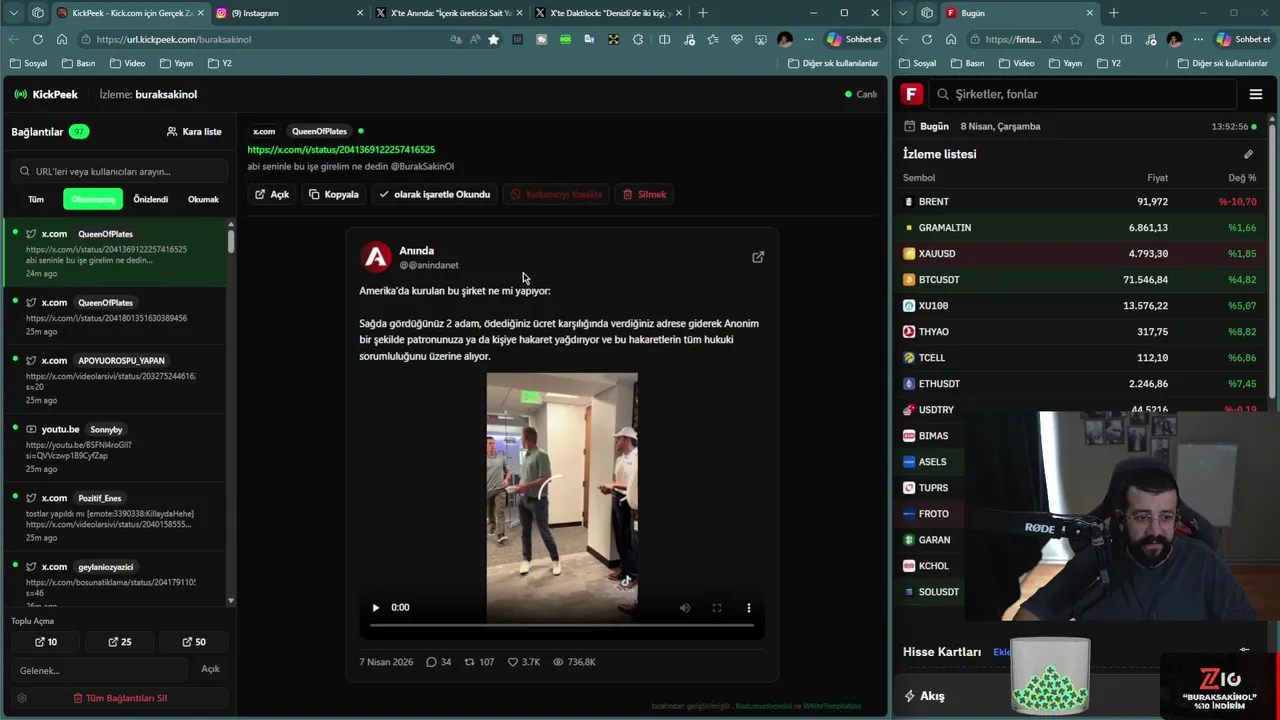This screenshot has height=720, width=1280.
Task: Switch to X'te Daktilock browser tab
Action: [x=607, y=13]
